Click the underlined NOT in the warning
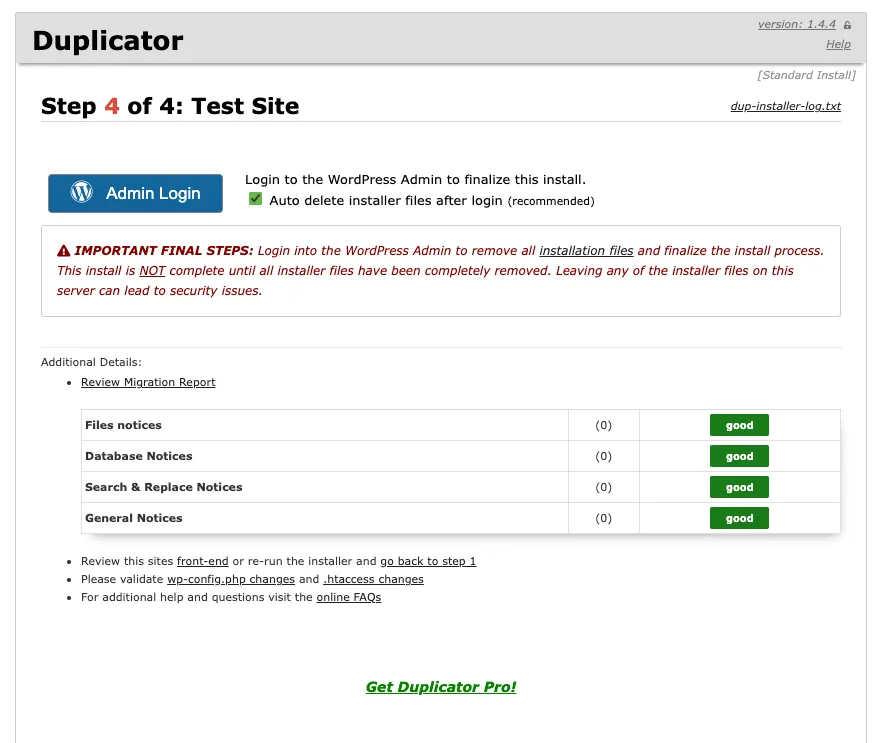 152,271
